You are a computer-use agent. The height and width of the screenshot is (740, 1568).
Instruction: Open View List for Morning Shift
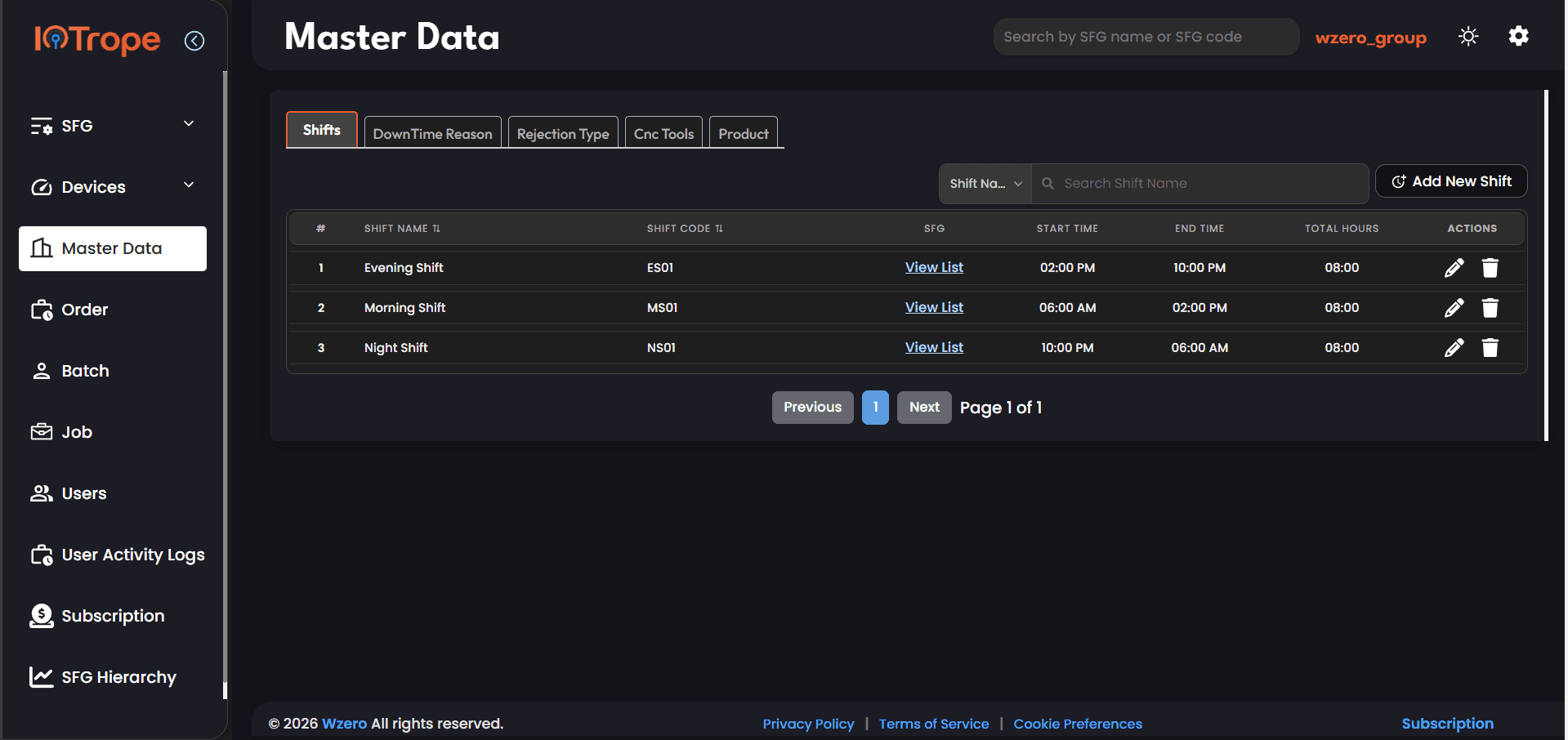coord(934,307)
